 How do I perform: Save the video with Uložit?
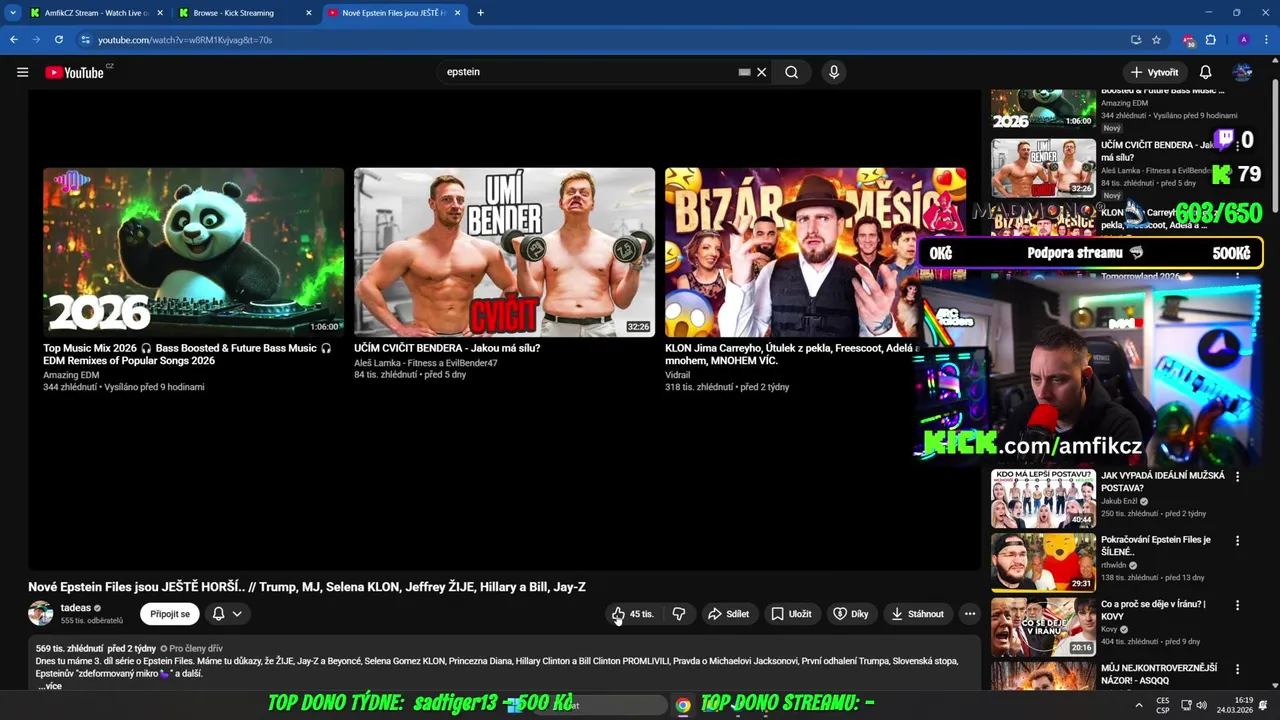[791, 614]
